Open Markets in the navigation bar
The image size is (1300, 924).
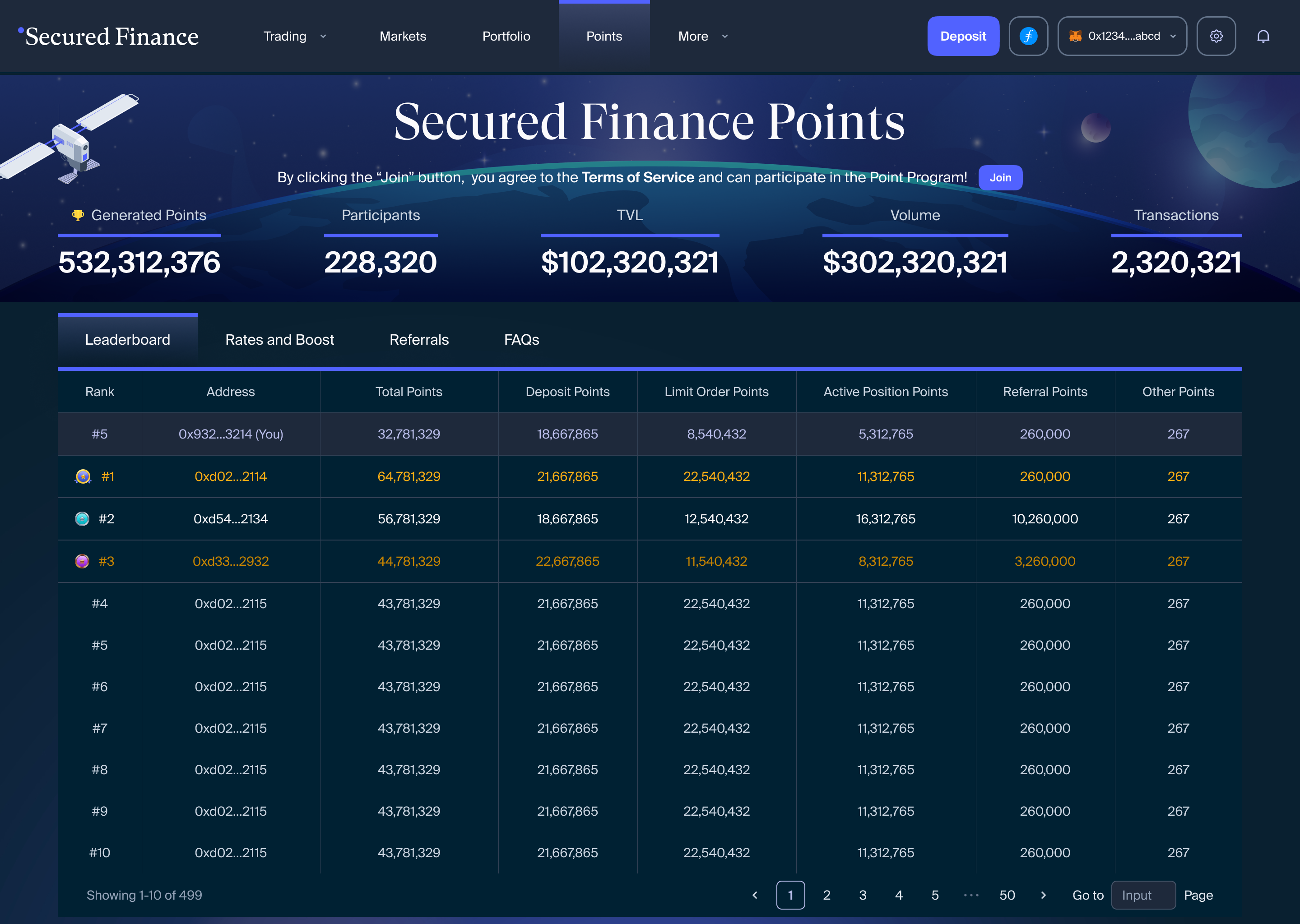click(x=403, y=37)
